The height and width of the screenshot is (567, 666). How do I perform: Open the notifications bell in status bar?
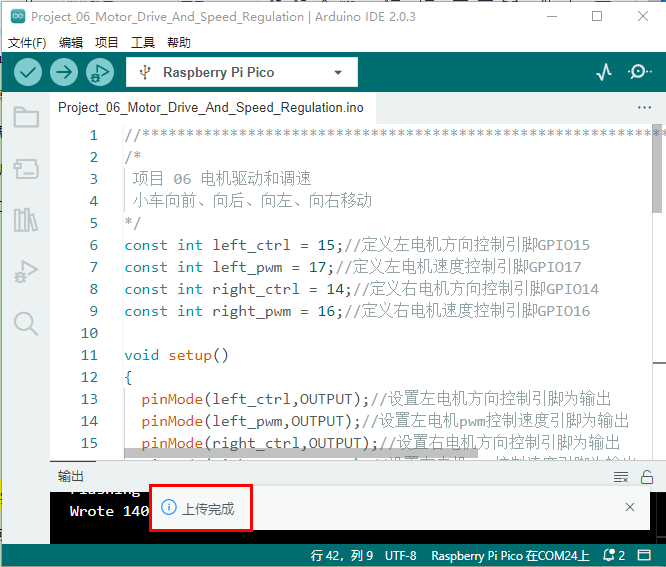pos(614,555)
